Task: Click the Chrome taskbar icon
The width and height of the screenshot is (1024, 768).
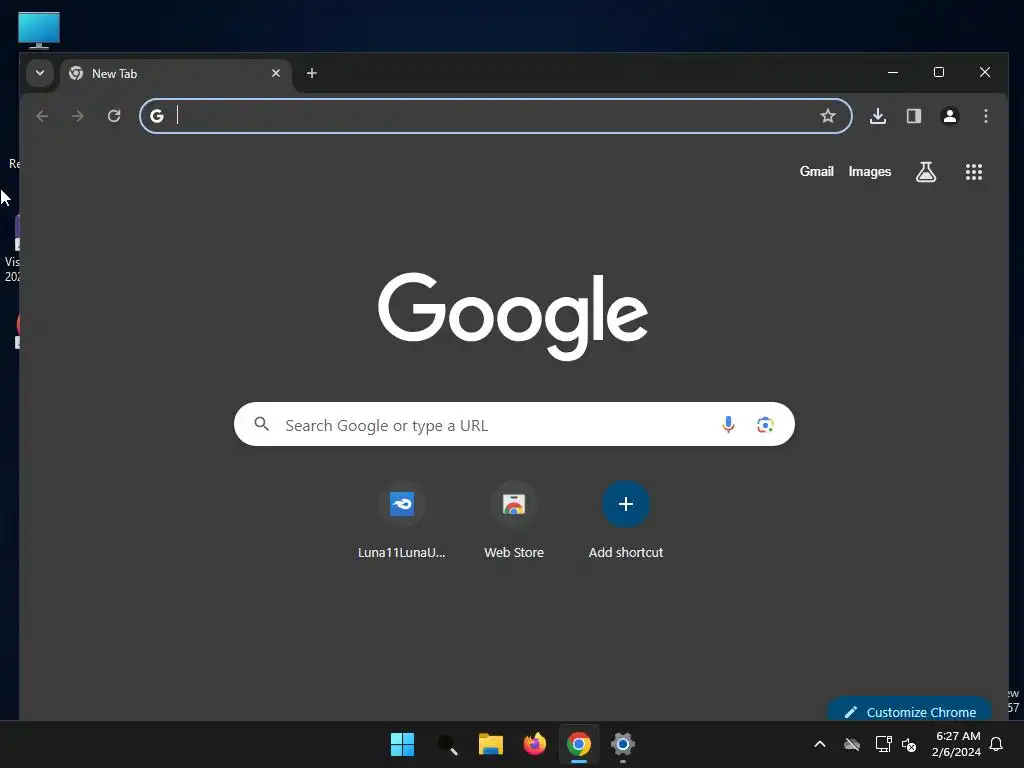Action: 579,744
